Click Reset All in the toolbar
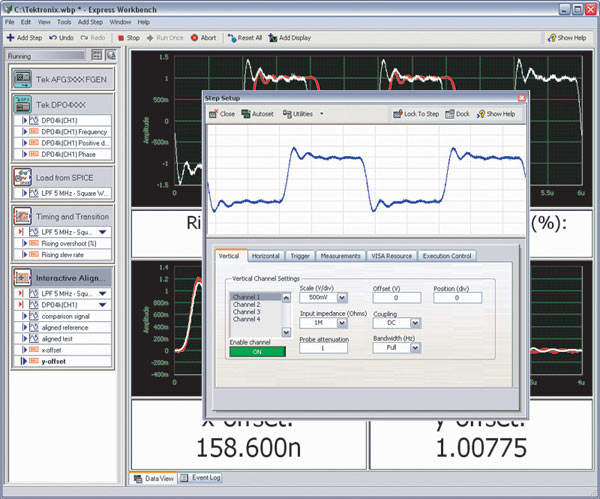The height and width of the screenshot is (499, 600). (x=245, y=38)
